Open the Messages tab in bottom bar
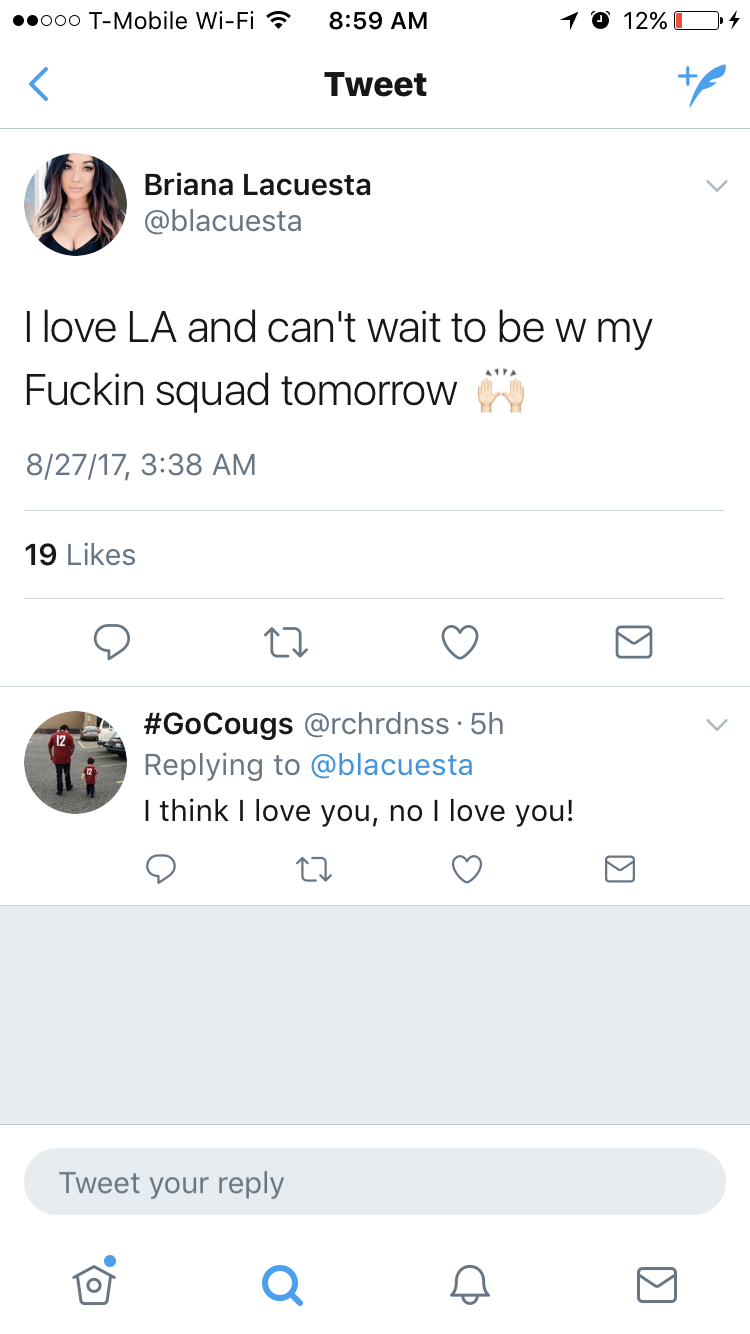The image size is (750, 1334). pos(657,1284)
